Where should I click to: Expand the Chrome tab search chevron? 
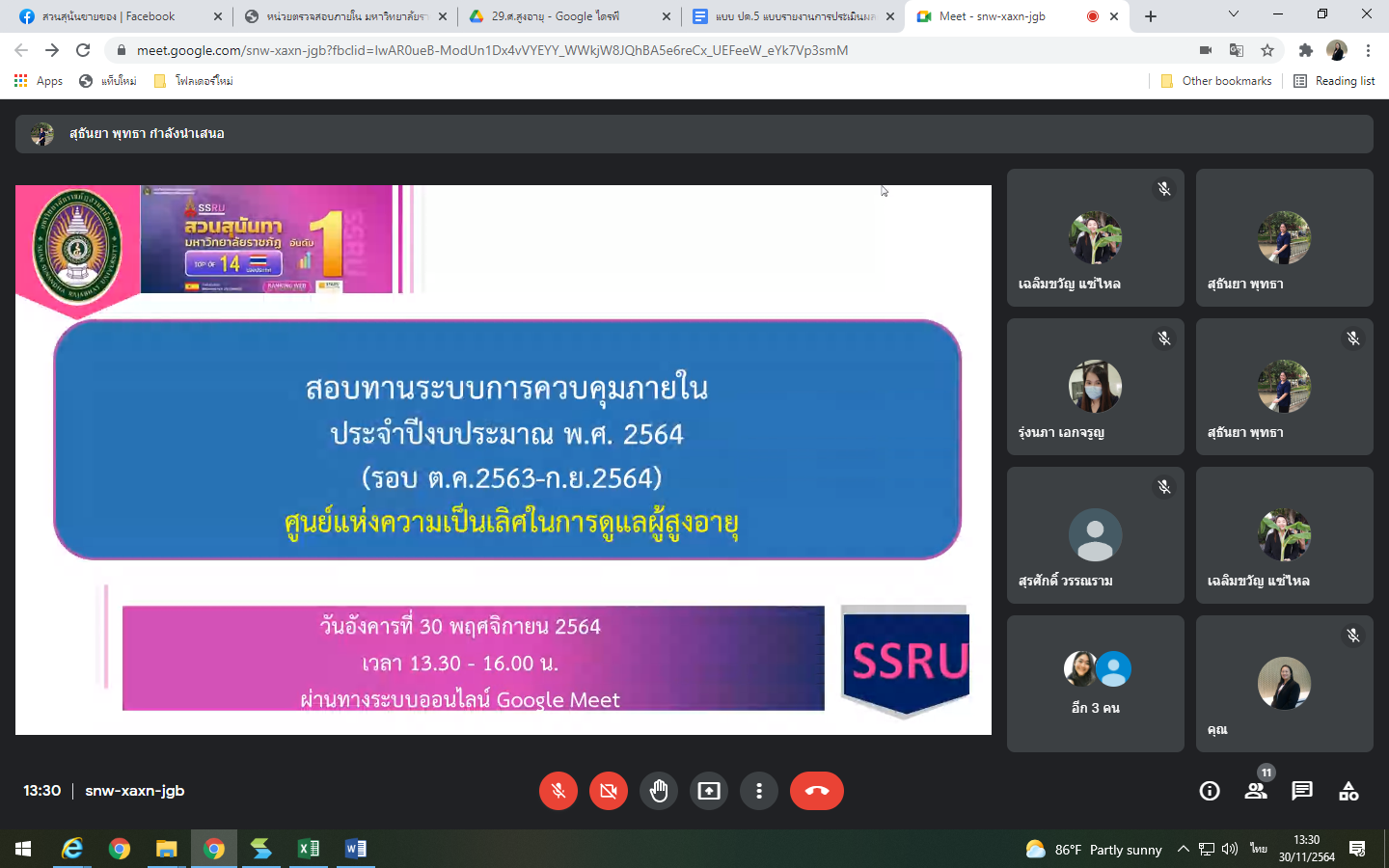[x=1233, y=14]
